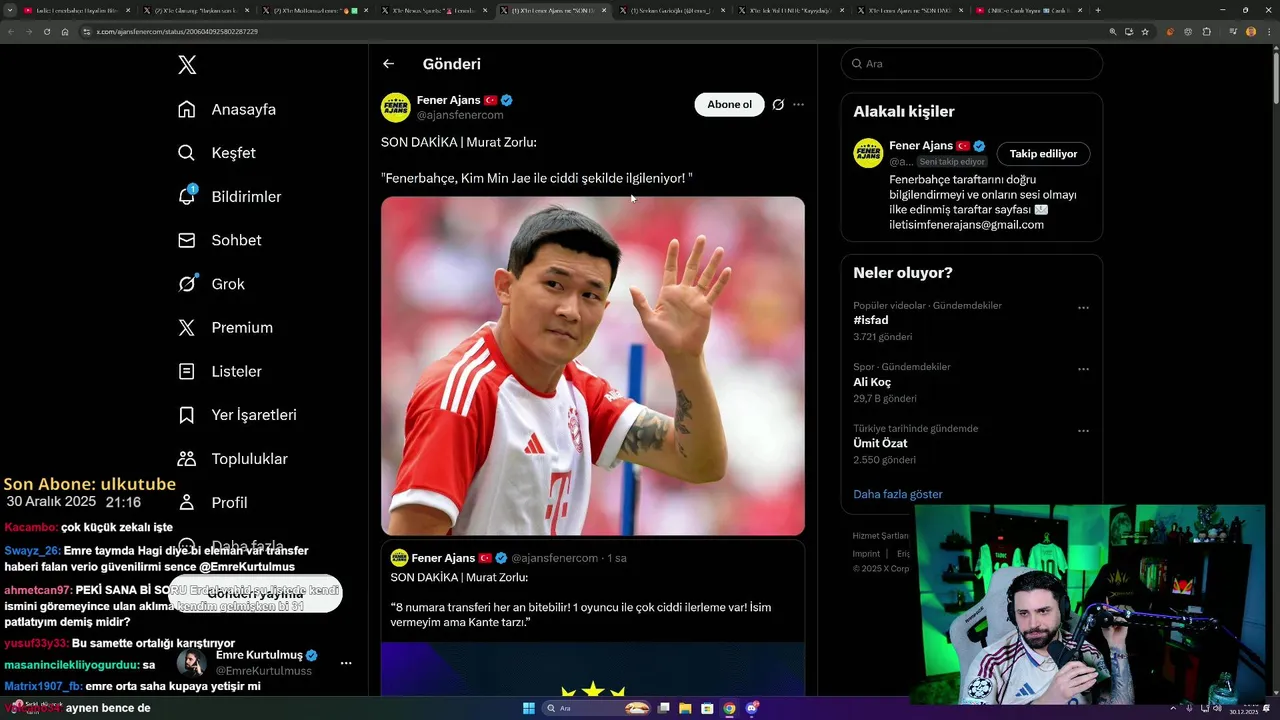Open Keşfet in the sidebar

click(x=217, y=153)
